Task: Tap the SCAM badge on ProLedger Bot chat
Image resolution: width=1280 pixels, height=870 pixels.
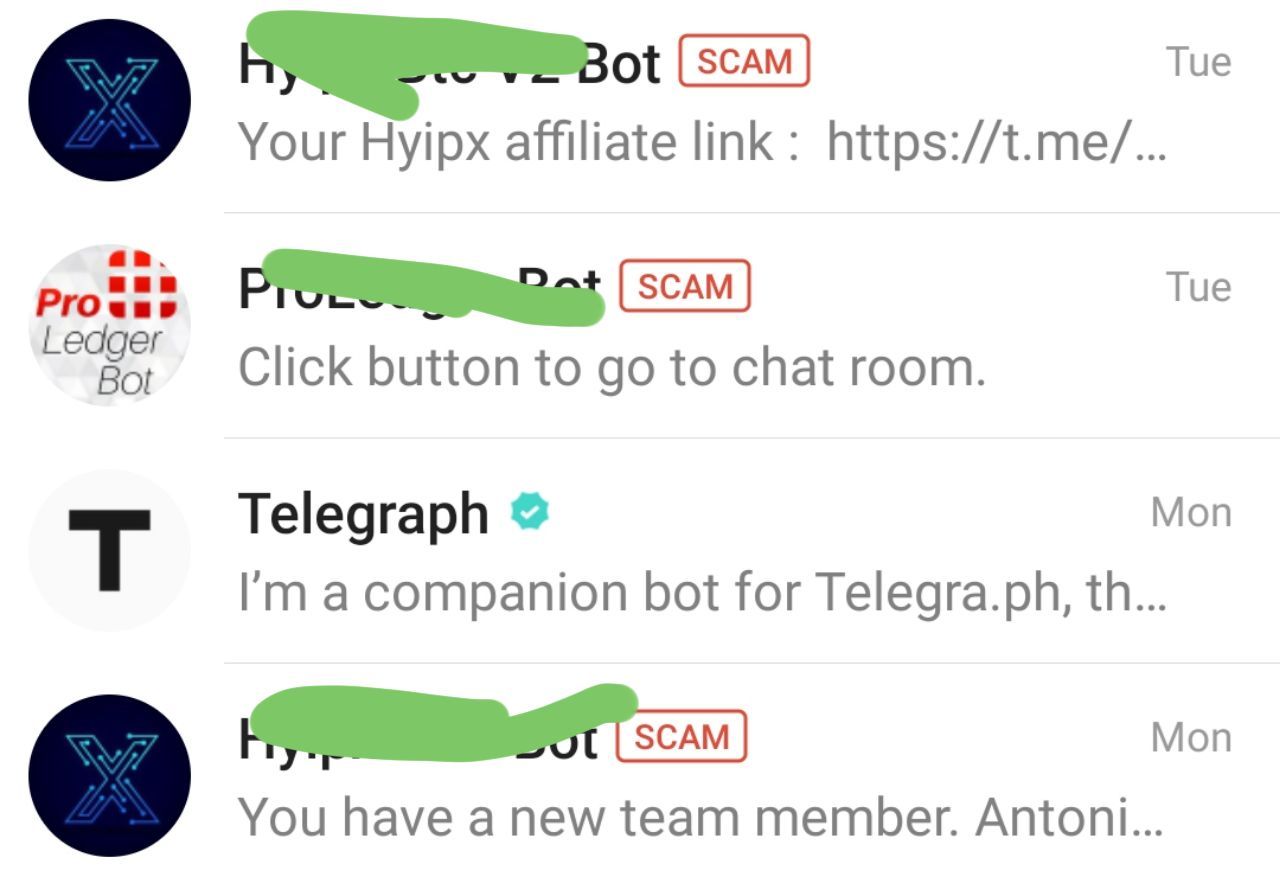Action: click(x=685, y=287)
